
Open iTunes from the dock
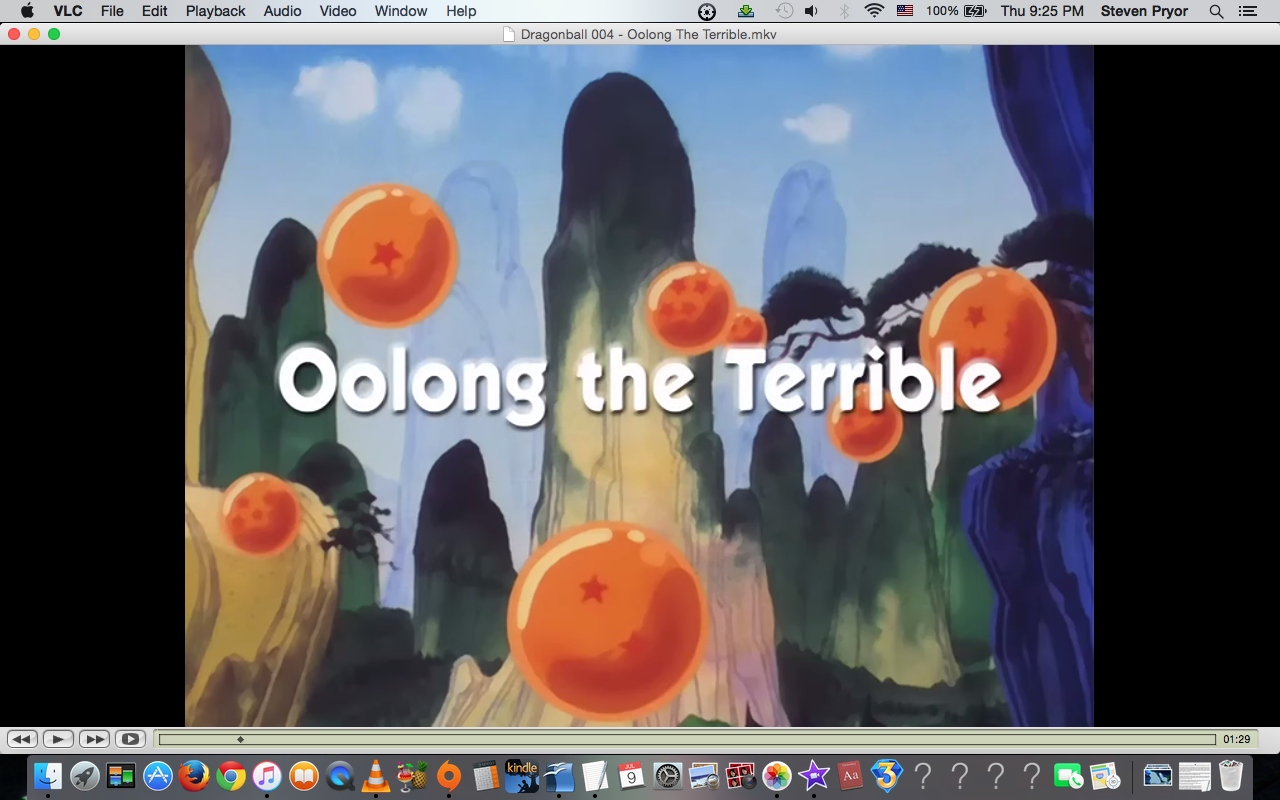point(267,775)
